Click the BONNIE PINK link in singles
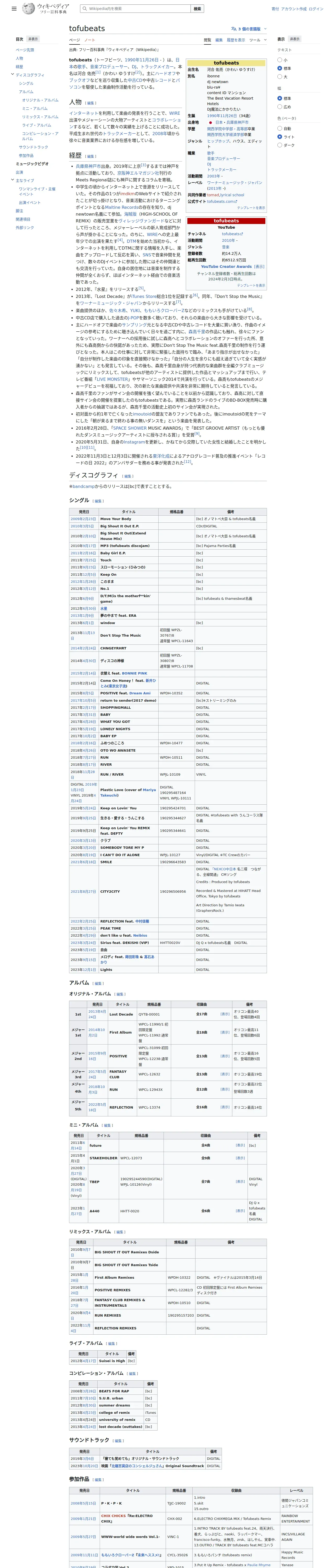Image resolution: width=336 pixels, height=1568 pixels. 134,673
